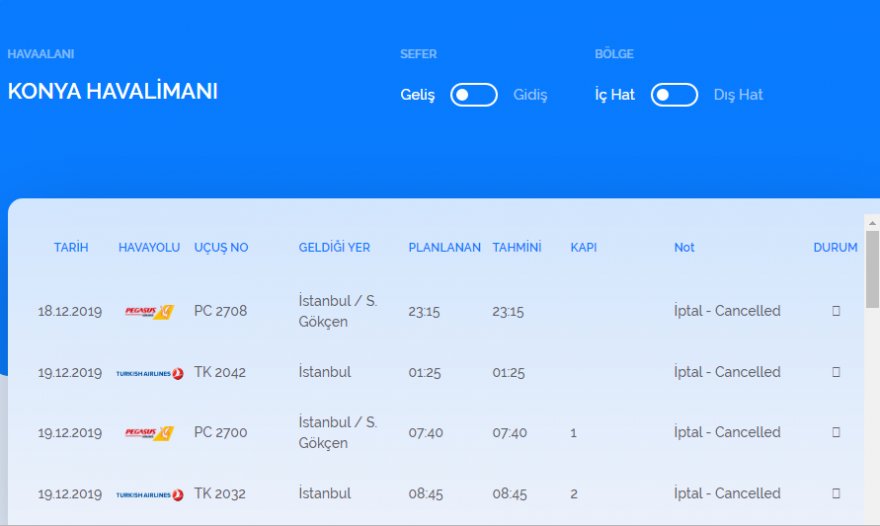Select the İç Hat domestic option
The image size is (880, 526).
pyautogui.click(x=614, y=95)
